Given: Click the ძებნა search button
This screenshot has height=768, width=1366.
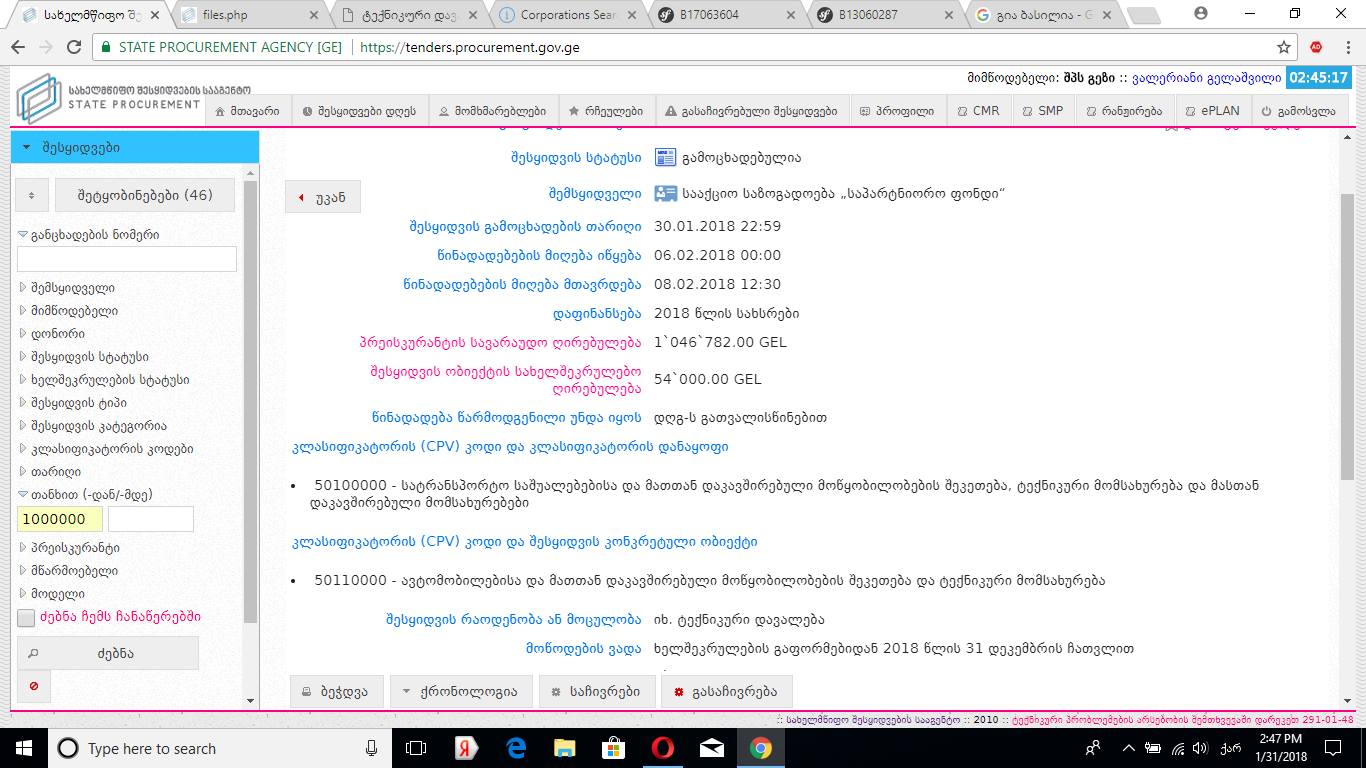Looking at the screenshot, I should pyautogui.click(x=108, y=653).
